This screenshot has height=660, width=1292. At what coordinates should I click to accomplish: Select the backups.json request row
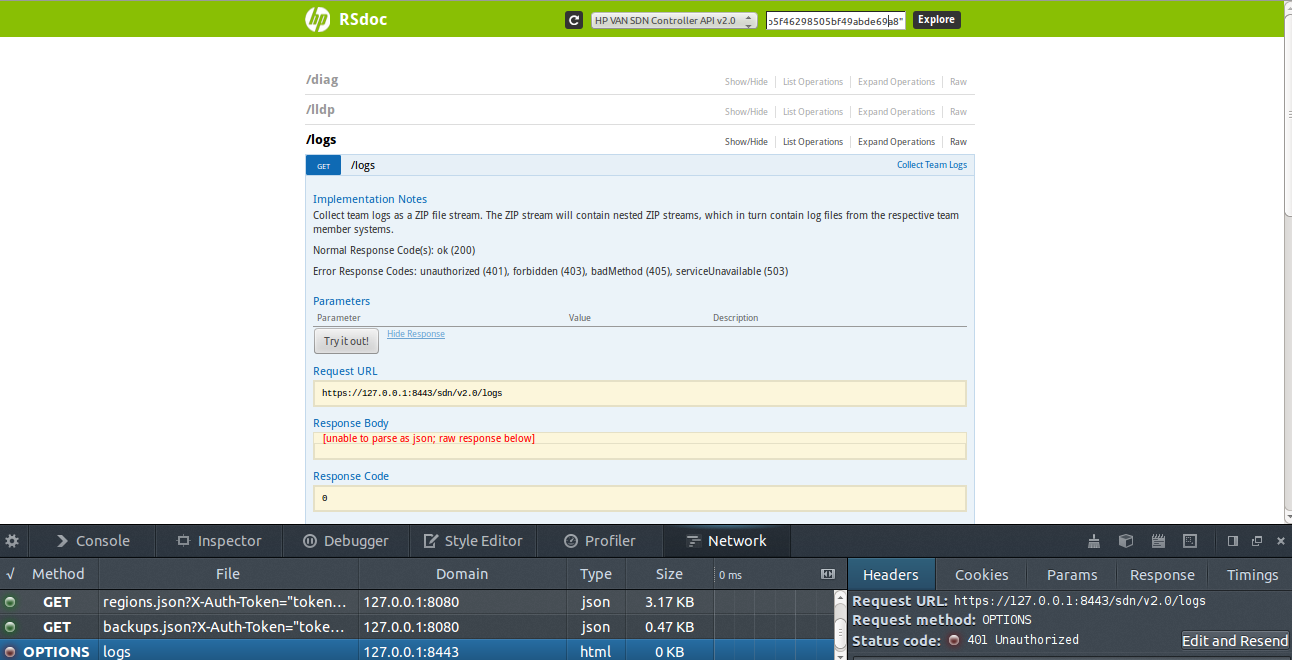[417, 627]
